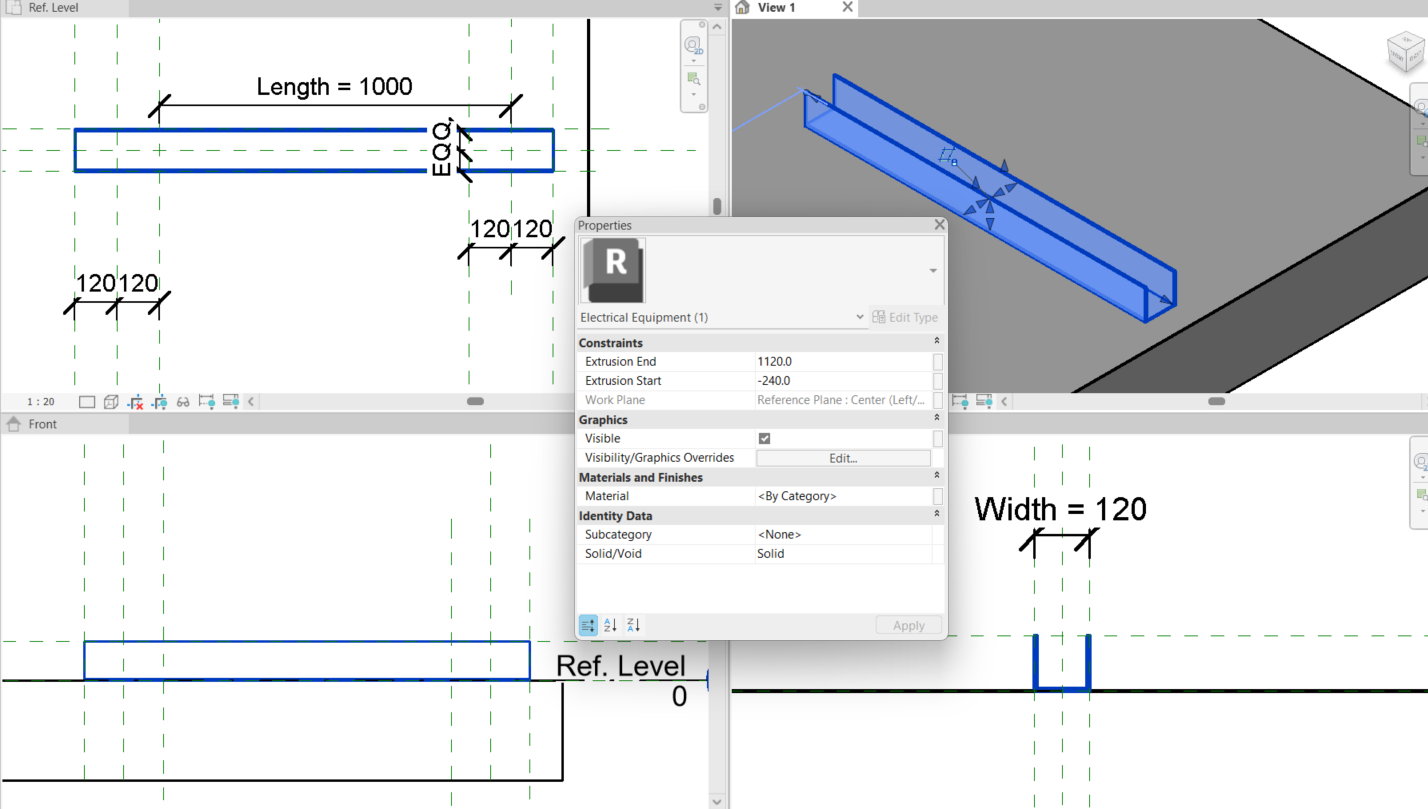Image resolution: width=1428 pixels, height=809 pixels.
Task: Click the Reveal Constraints icon
Action: (x=207, y=401)
